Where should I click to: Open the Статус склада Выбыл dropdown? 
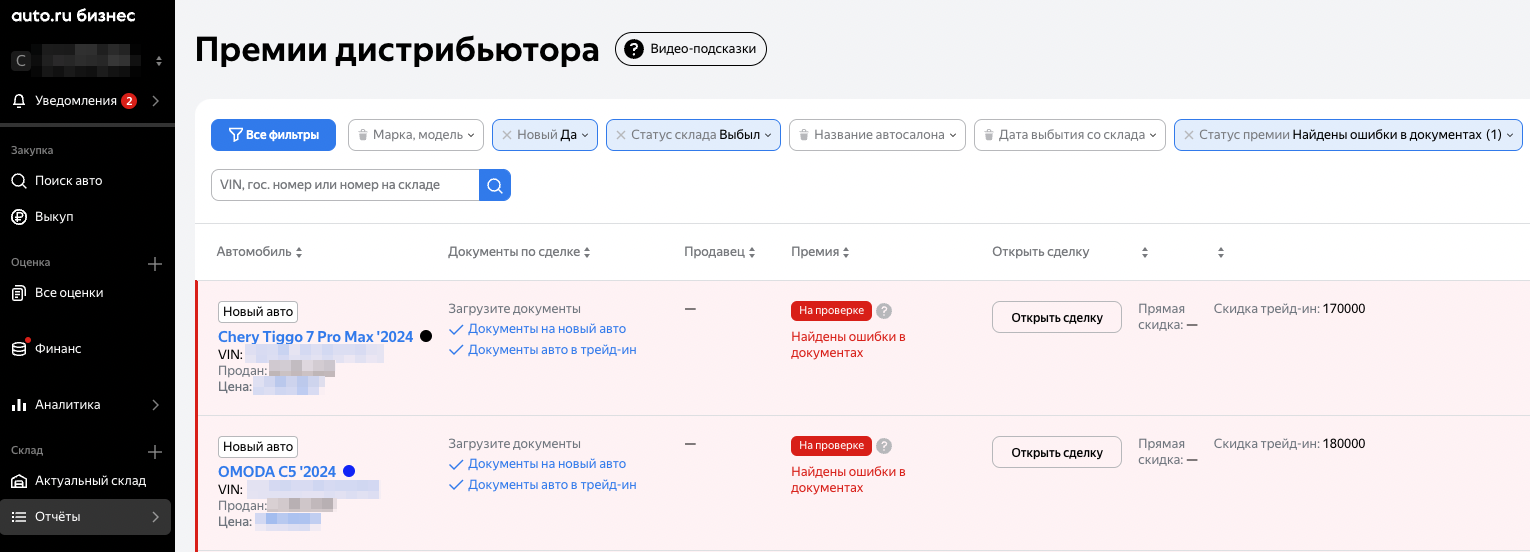[694, 135]
